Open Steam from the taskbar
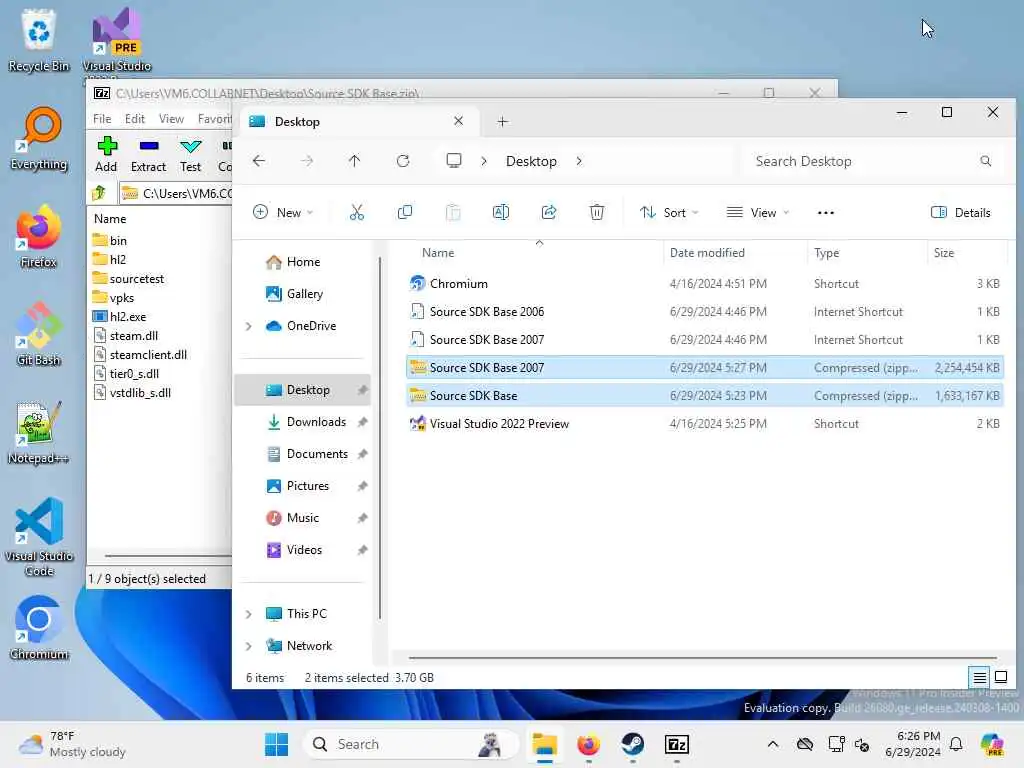The width and height of the screenshot is (1024, 768). [632, 744]
